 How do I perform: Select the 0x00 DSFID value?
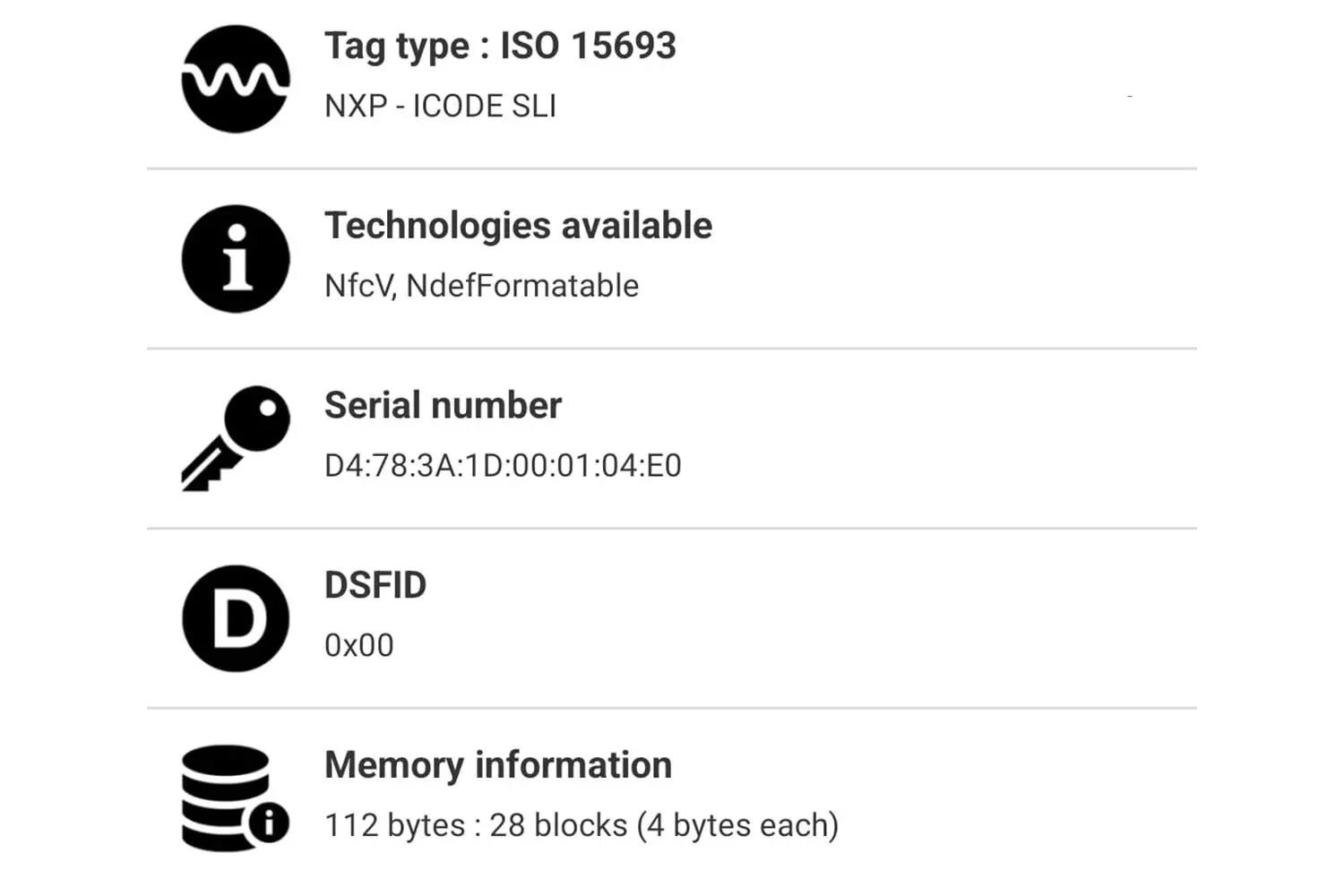358,643
